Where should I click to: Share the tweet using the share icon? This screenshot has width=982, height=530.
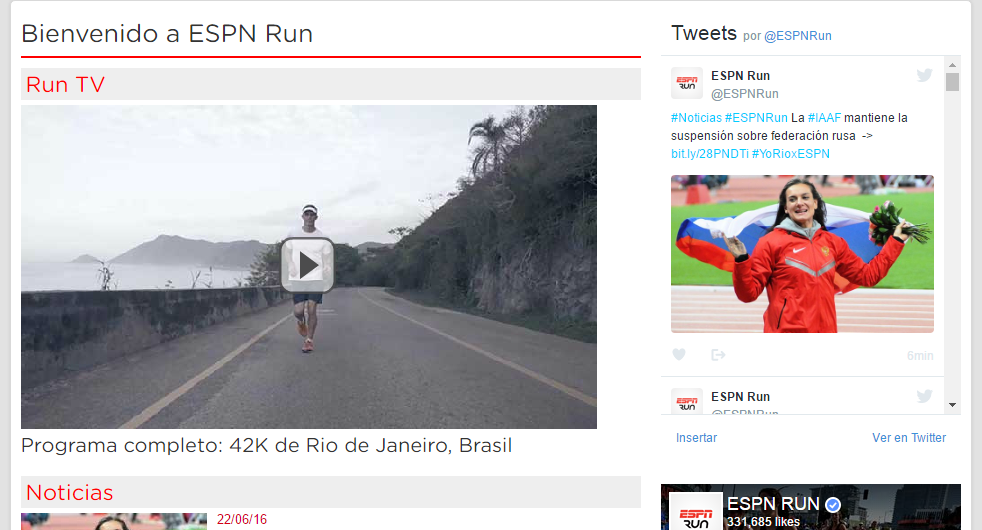pos(718,355)
